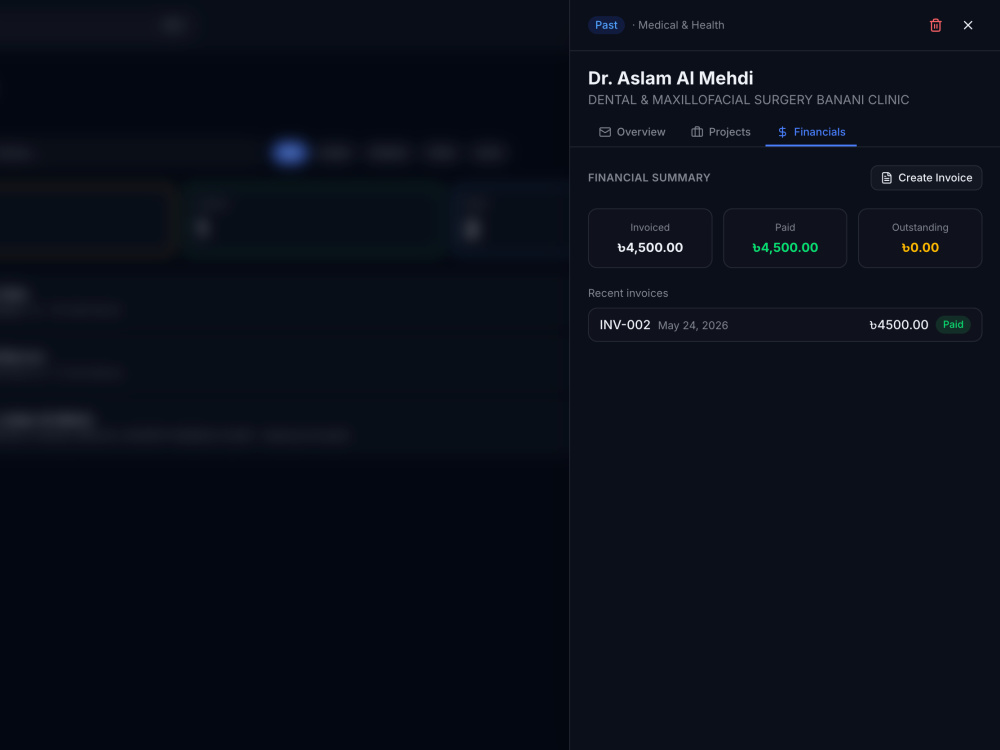Click the briefcase icon on Projects tab
1000x750 pixels.
[697, 132]
